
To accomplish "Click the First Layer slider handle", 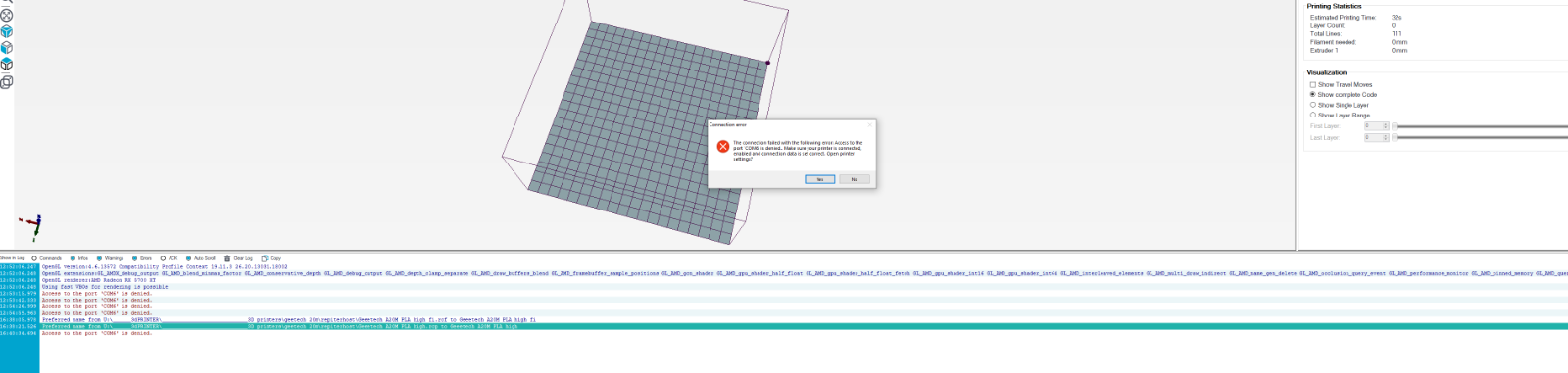I will coord(1396,126).
